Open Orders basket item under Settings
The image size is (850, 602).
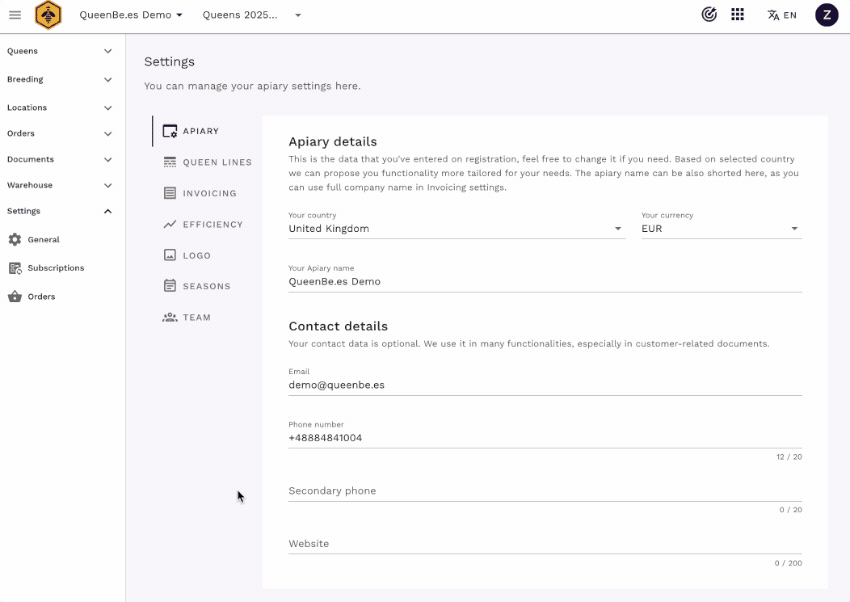[x=41, y=297]
